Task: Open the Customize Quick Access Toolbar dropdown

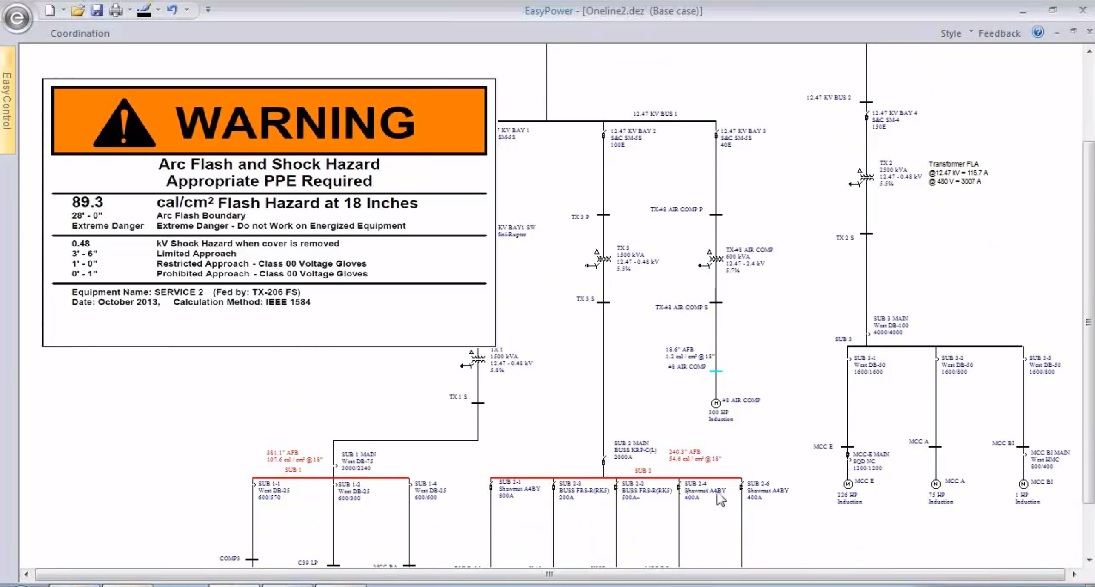Action: [x=207, y=10]
